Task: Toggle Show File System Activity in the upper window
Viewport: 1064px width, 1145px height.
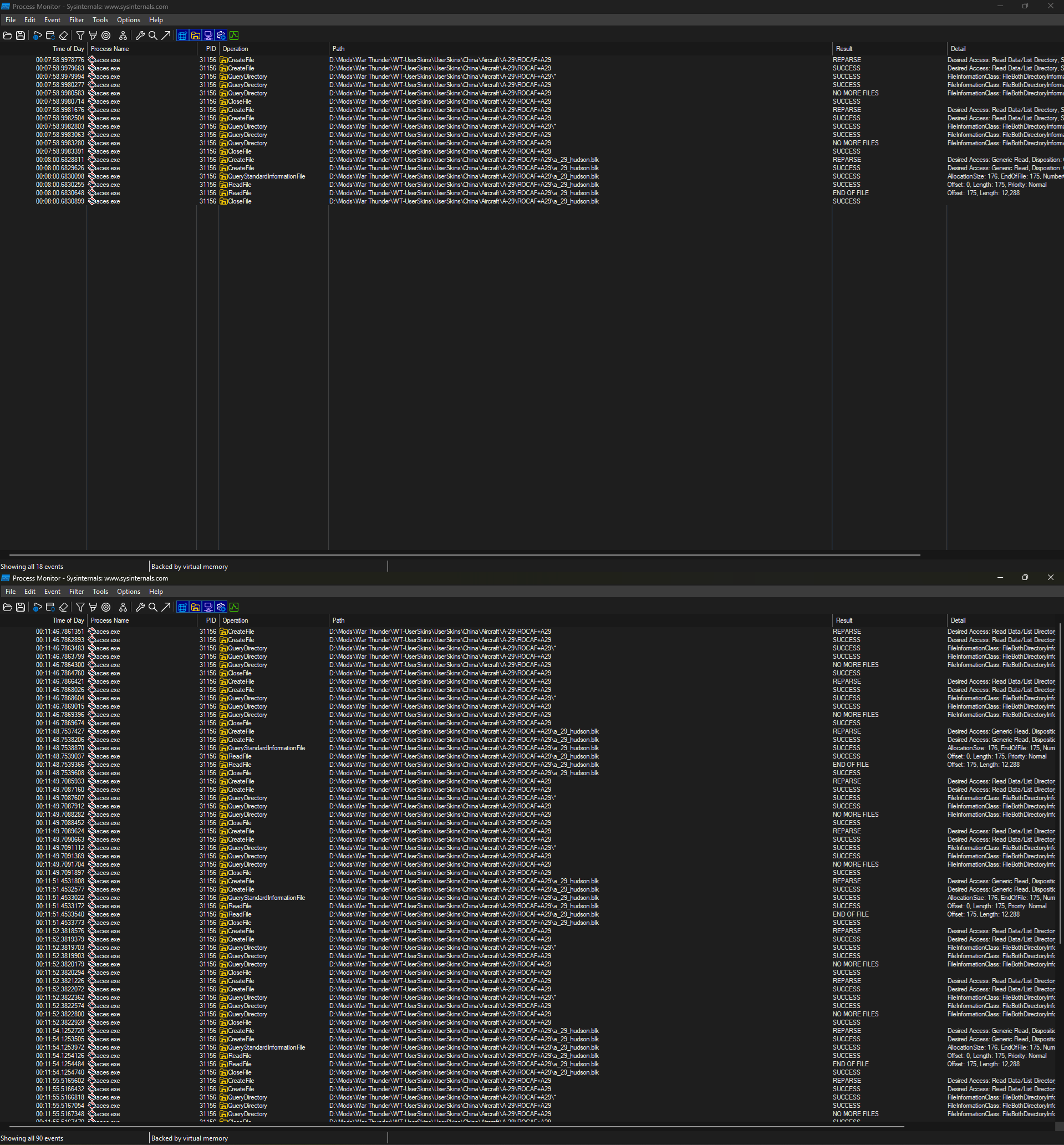Action: [196, 35]
